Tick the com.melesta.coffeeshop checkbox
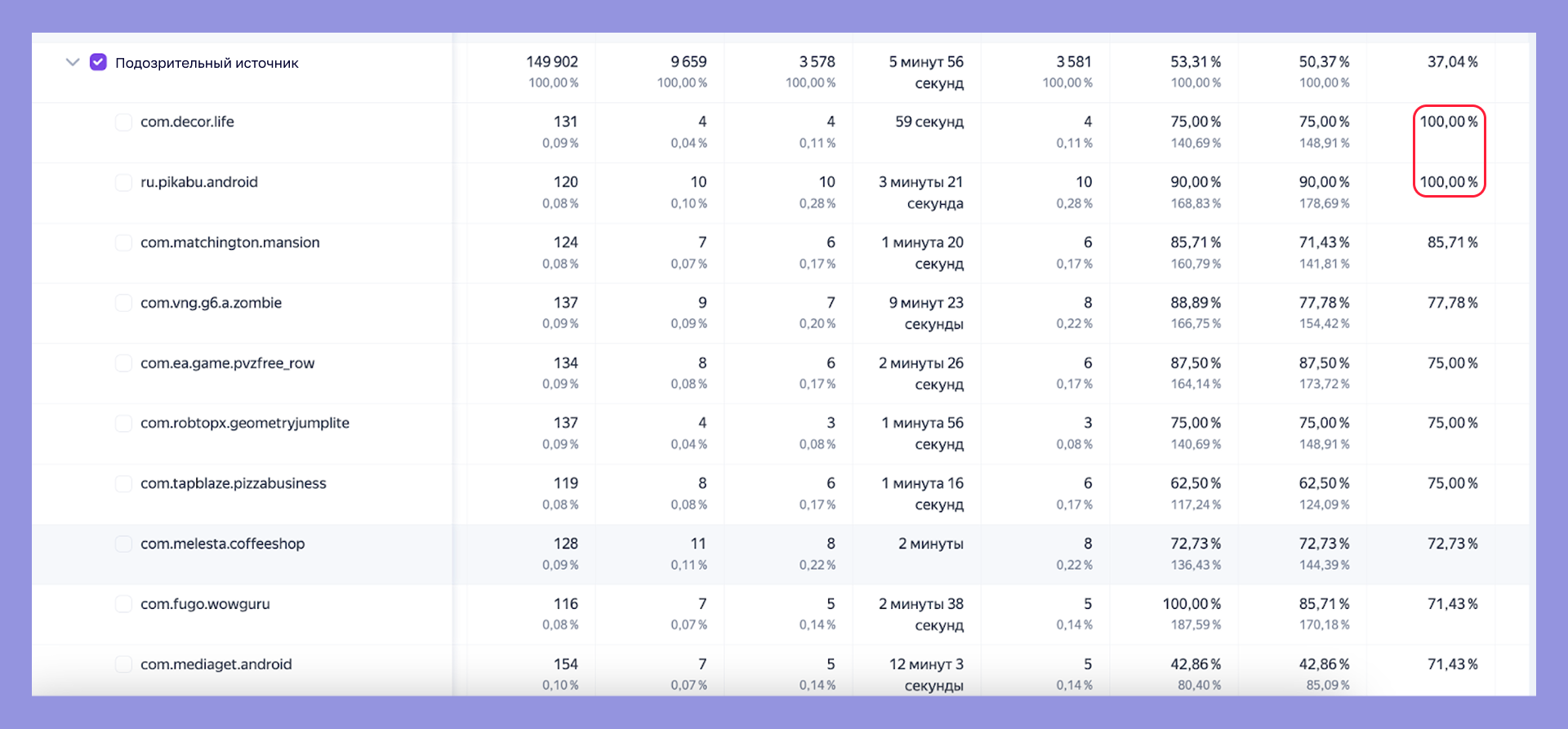1568x729 pixels. [123, 545]
